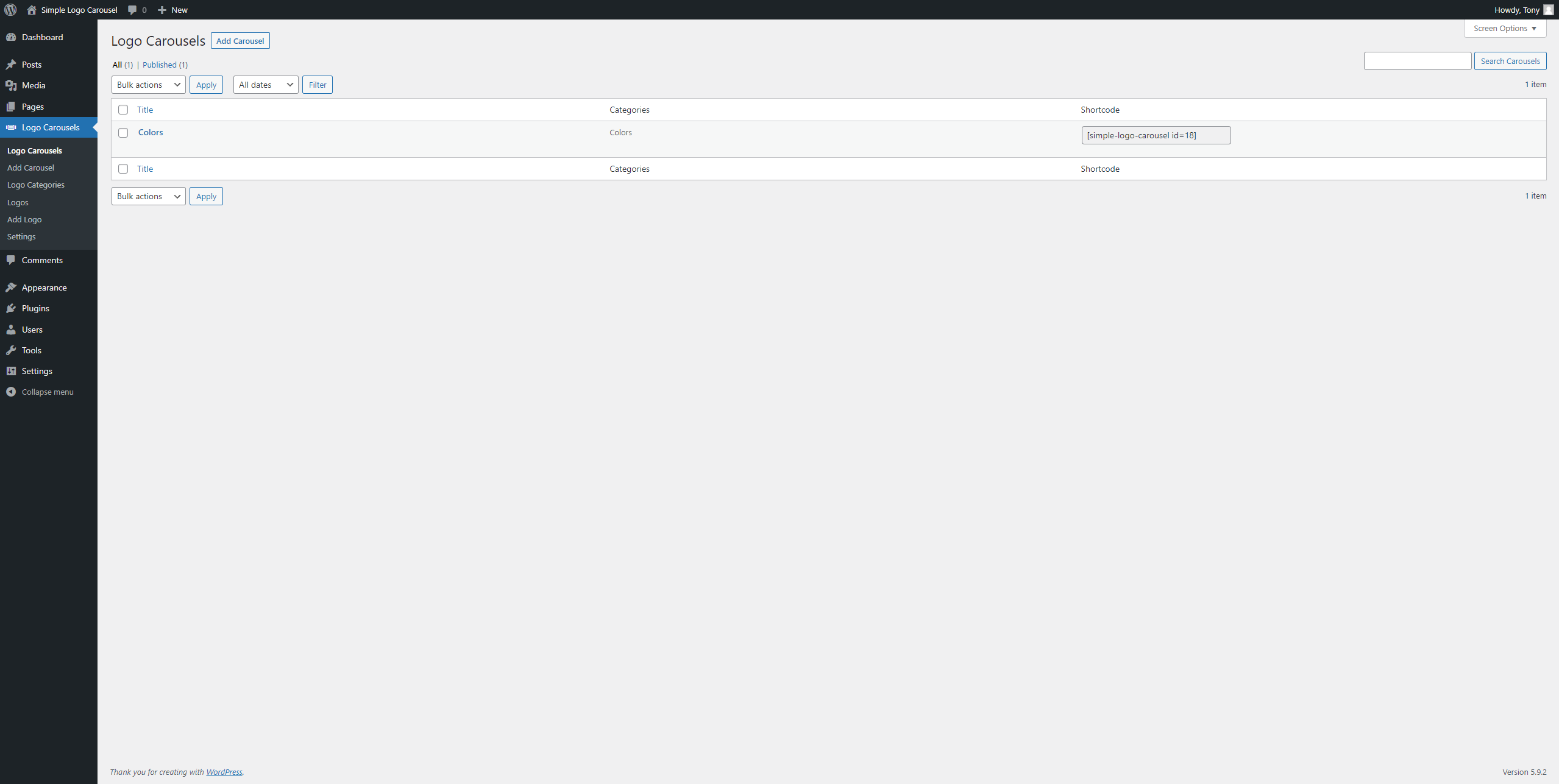1559x784 pixels.
Task: Click the Search Carousels button
Action: [x=1510, y=61]
